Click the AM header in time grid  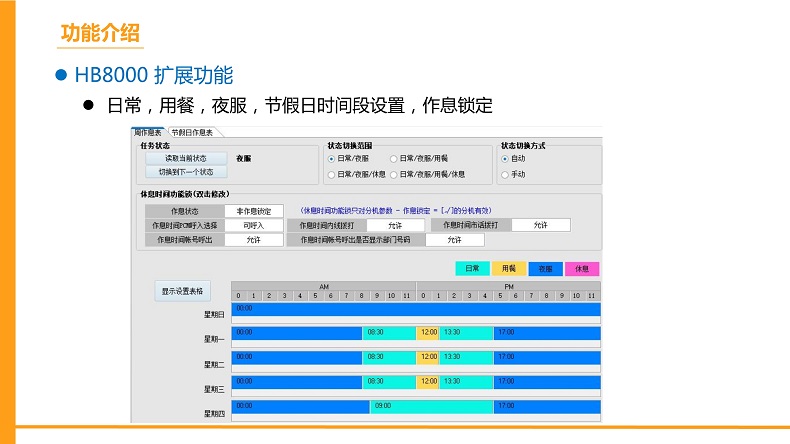[x=324, y=286]
